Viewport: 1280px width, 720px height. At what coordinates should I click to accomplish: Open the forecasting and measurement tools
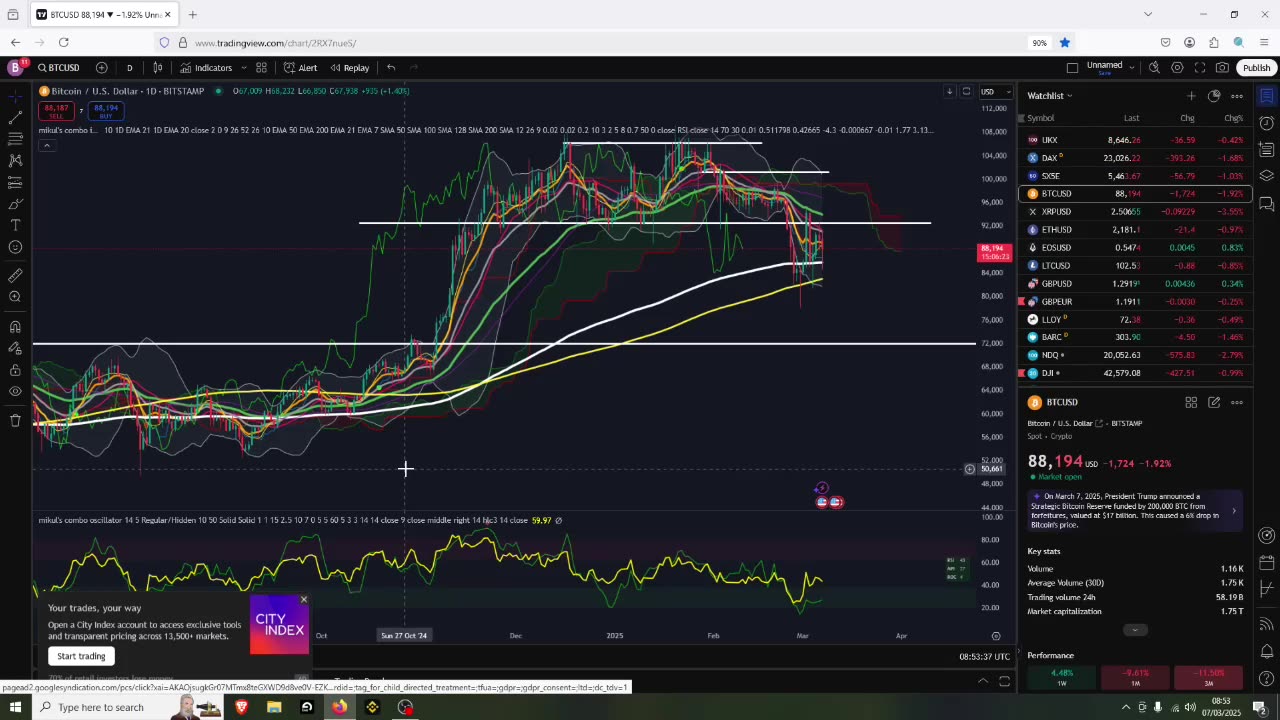15,182
